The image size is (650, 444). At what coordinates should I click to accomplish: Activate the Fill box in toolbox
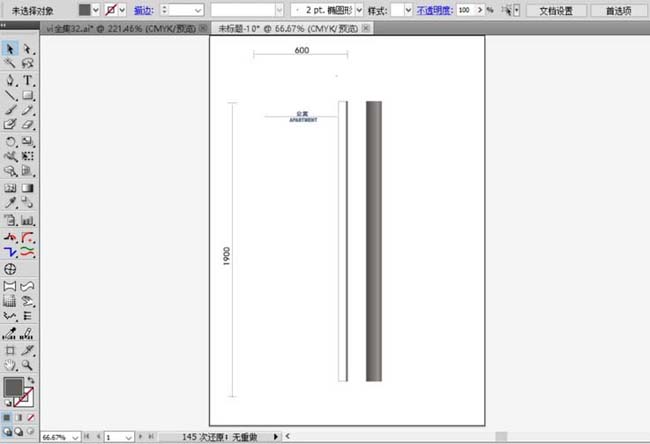click(13, 387)
